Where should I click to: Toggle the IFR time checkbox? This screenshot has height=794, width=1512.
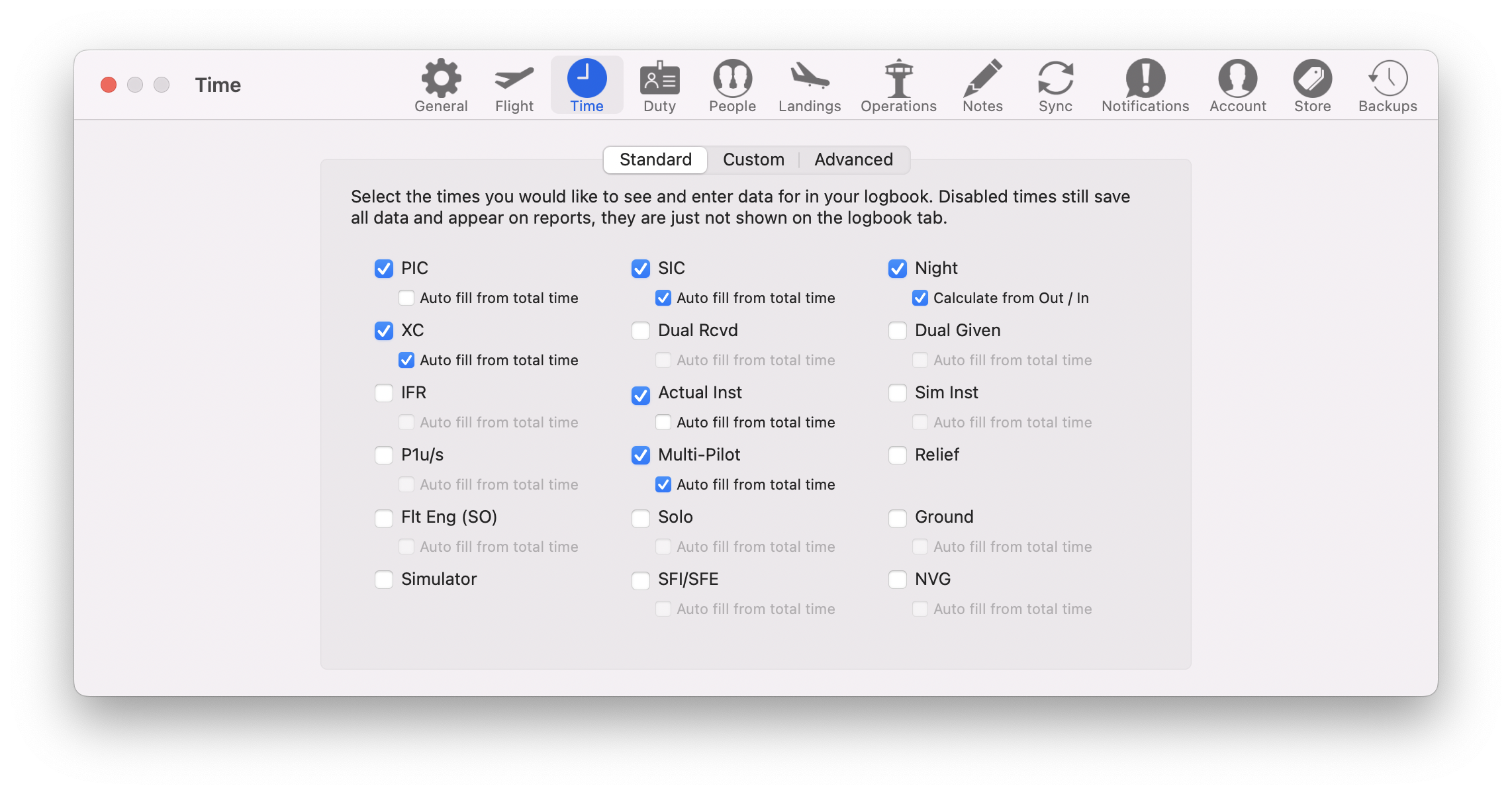coord(384,392)
